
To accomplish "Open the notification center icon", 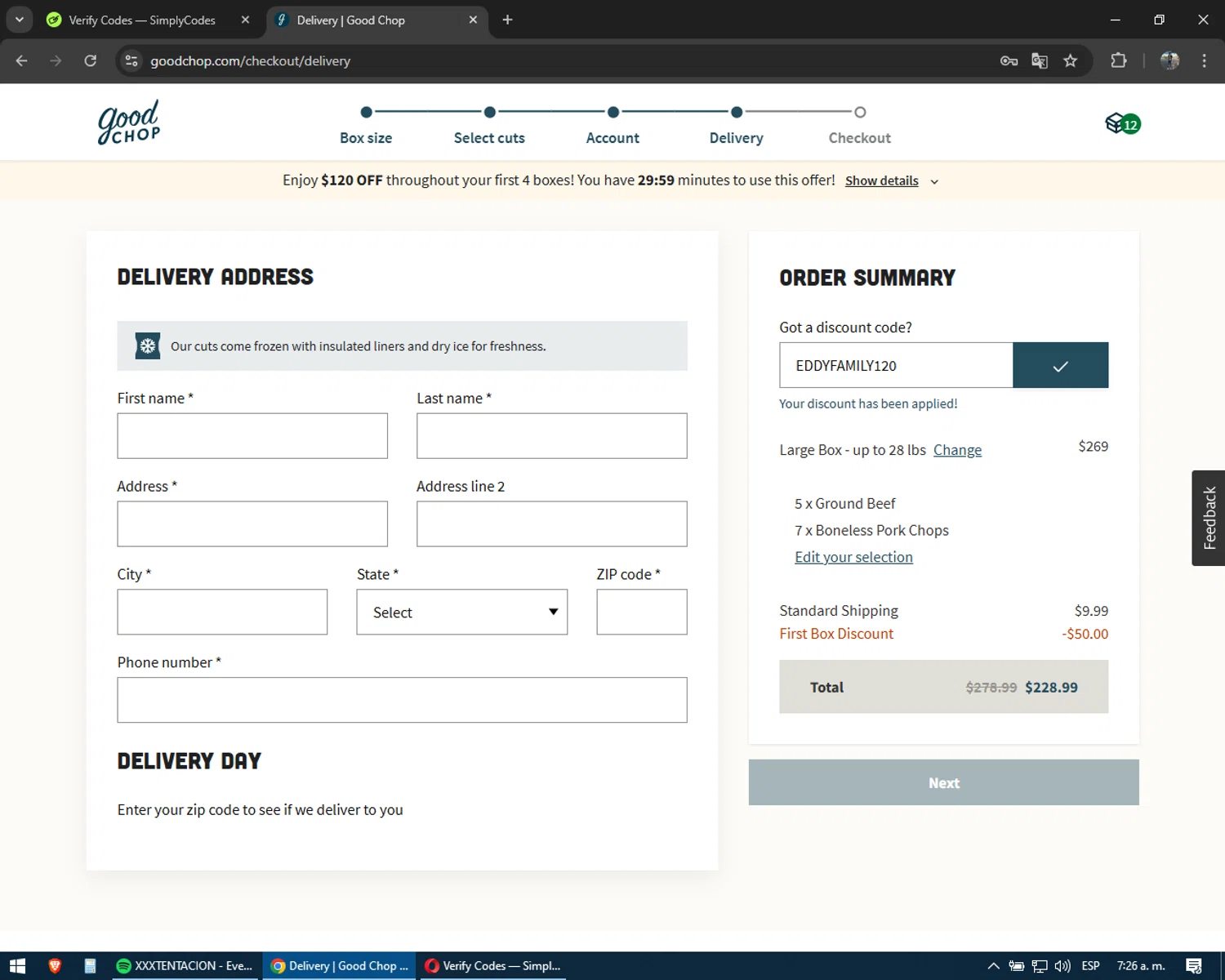I will [1194, 966].
